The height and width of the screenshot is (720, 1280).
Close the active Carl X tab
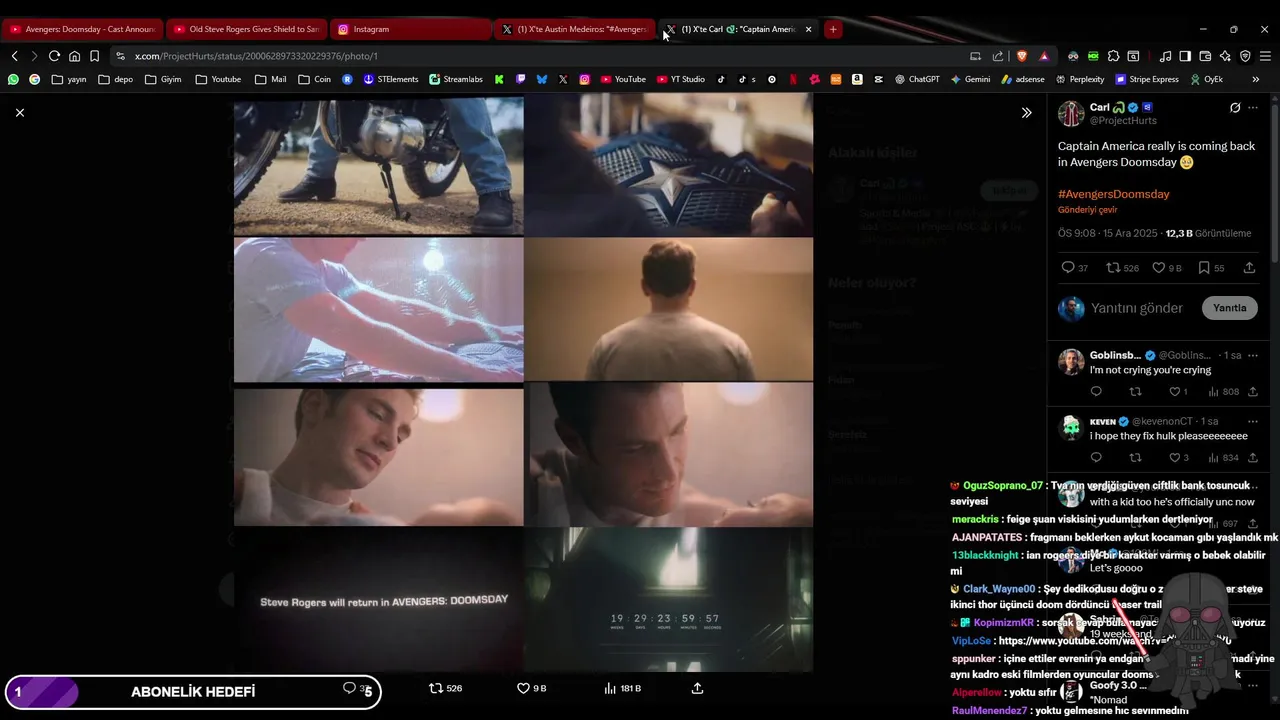(x=808, y=29)
